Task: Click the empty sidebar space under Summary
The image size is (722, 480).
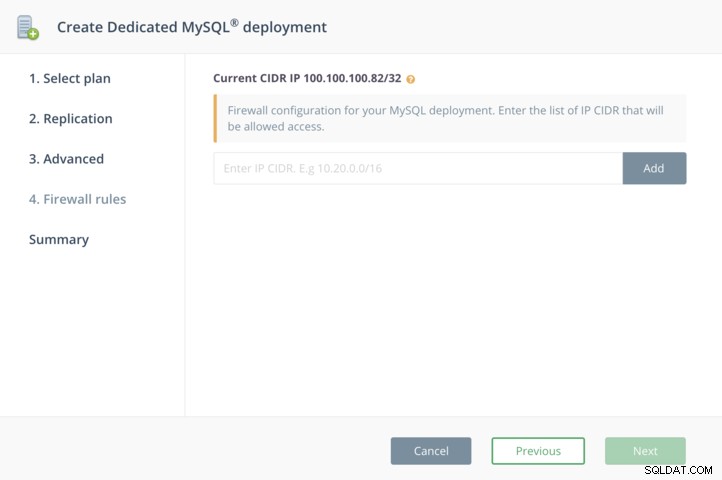Action: pos(92,332)
